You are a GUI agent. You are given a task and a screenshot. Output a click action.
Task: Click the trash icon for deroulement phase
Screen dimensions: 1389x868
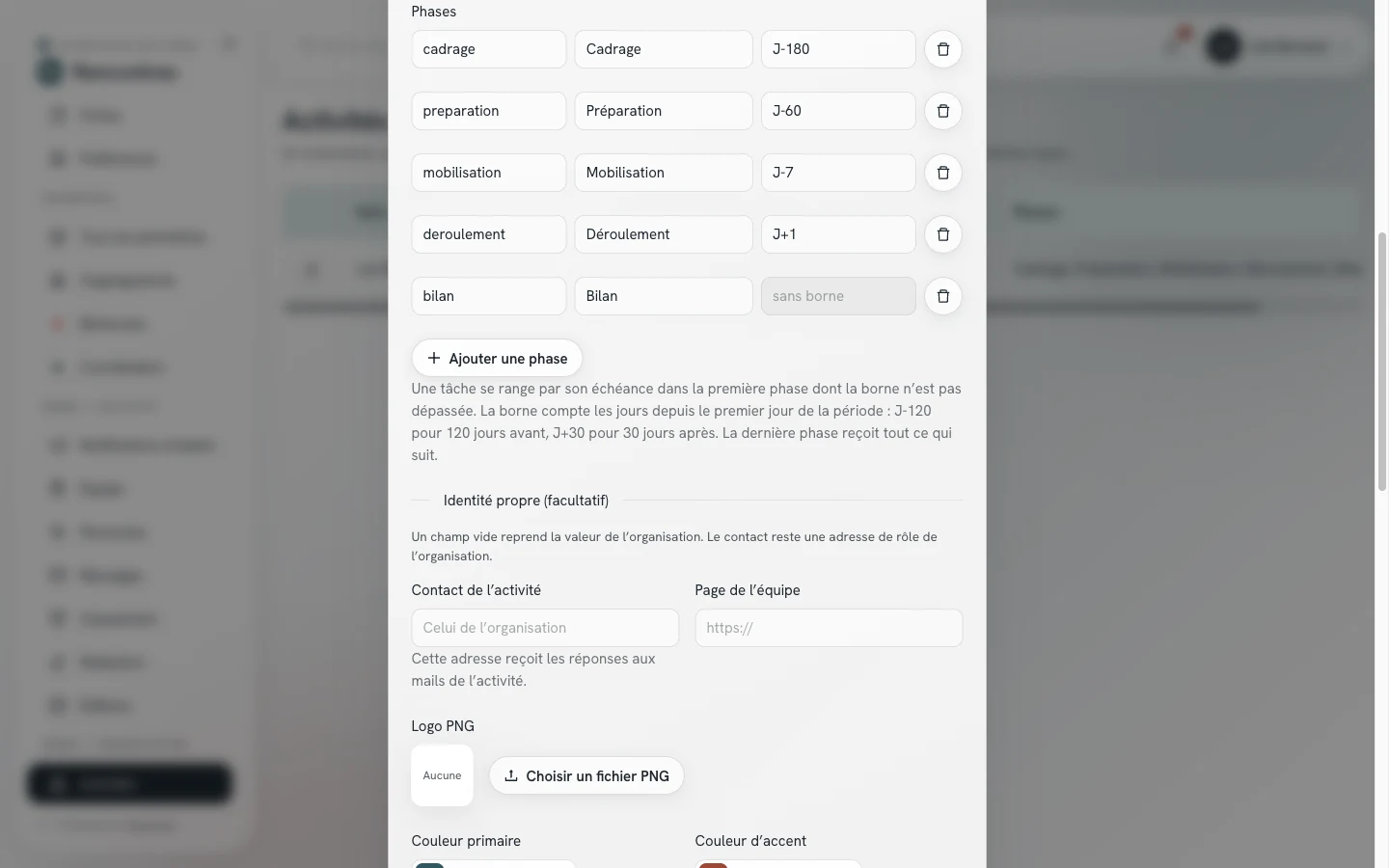coord(943,234)
